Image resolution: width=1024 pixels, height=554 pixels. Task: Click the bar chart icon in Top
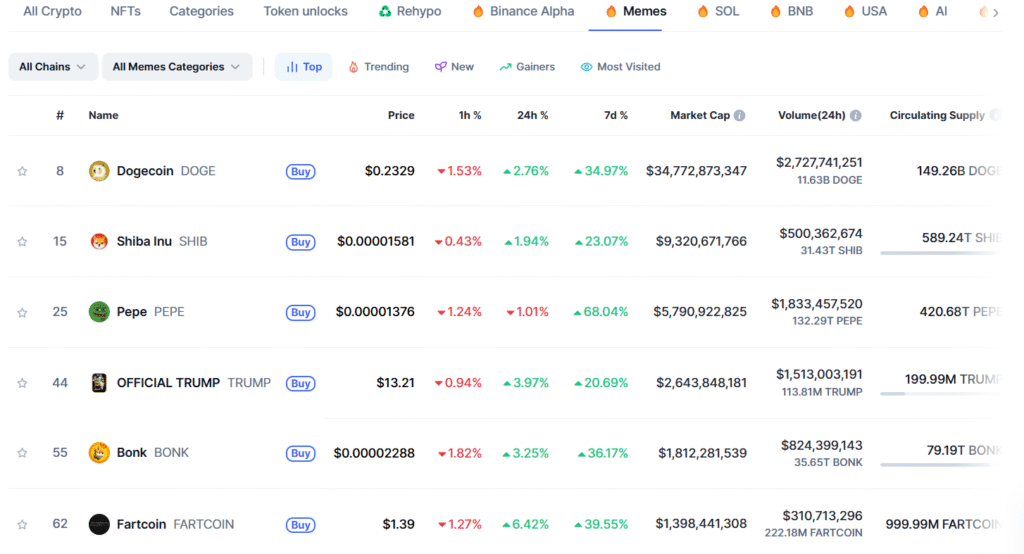pos(292,67)
